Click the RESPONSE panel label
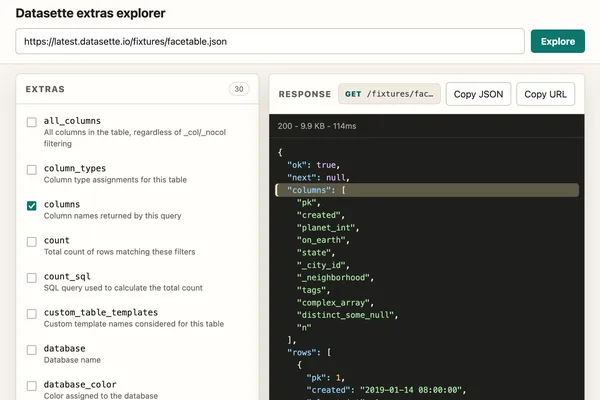Viewport: 600px width, 400px height. pos(305,94)
